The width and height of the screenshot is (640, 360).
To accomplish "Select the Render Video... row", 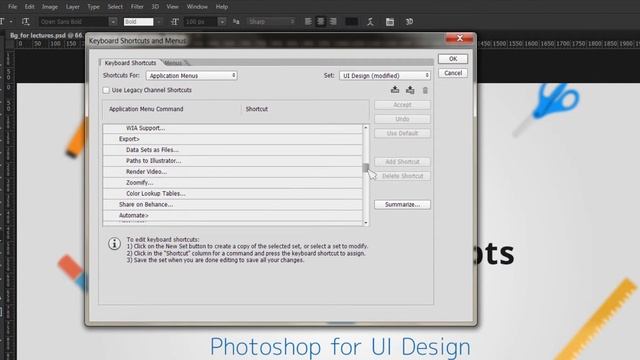I will pos(232,172).
